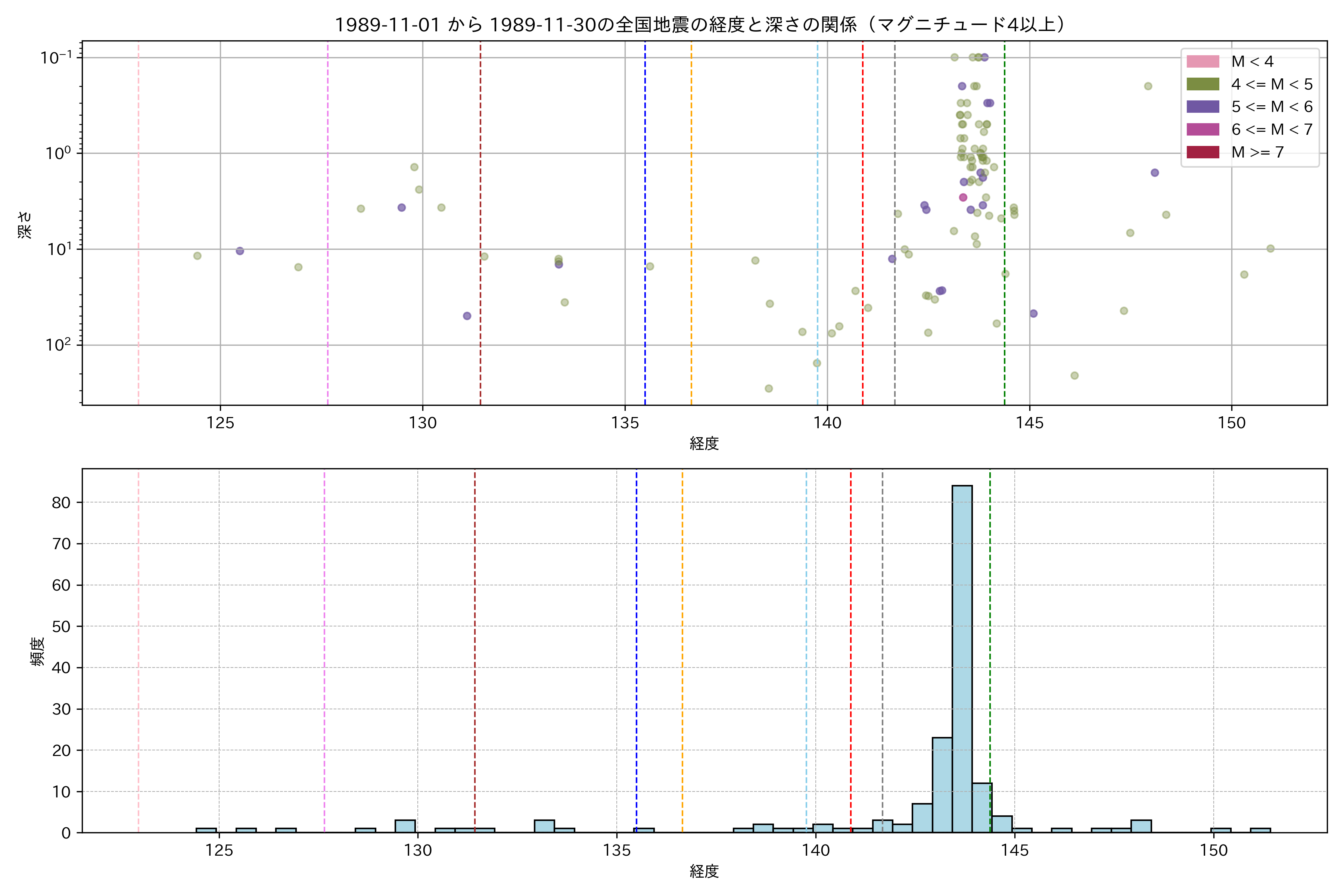
Task: Click the olive 4 <= M < 5 legend swatch
Action: click(x=1203, y=84)
